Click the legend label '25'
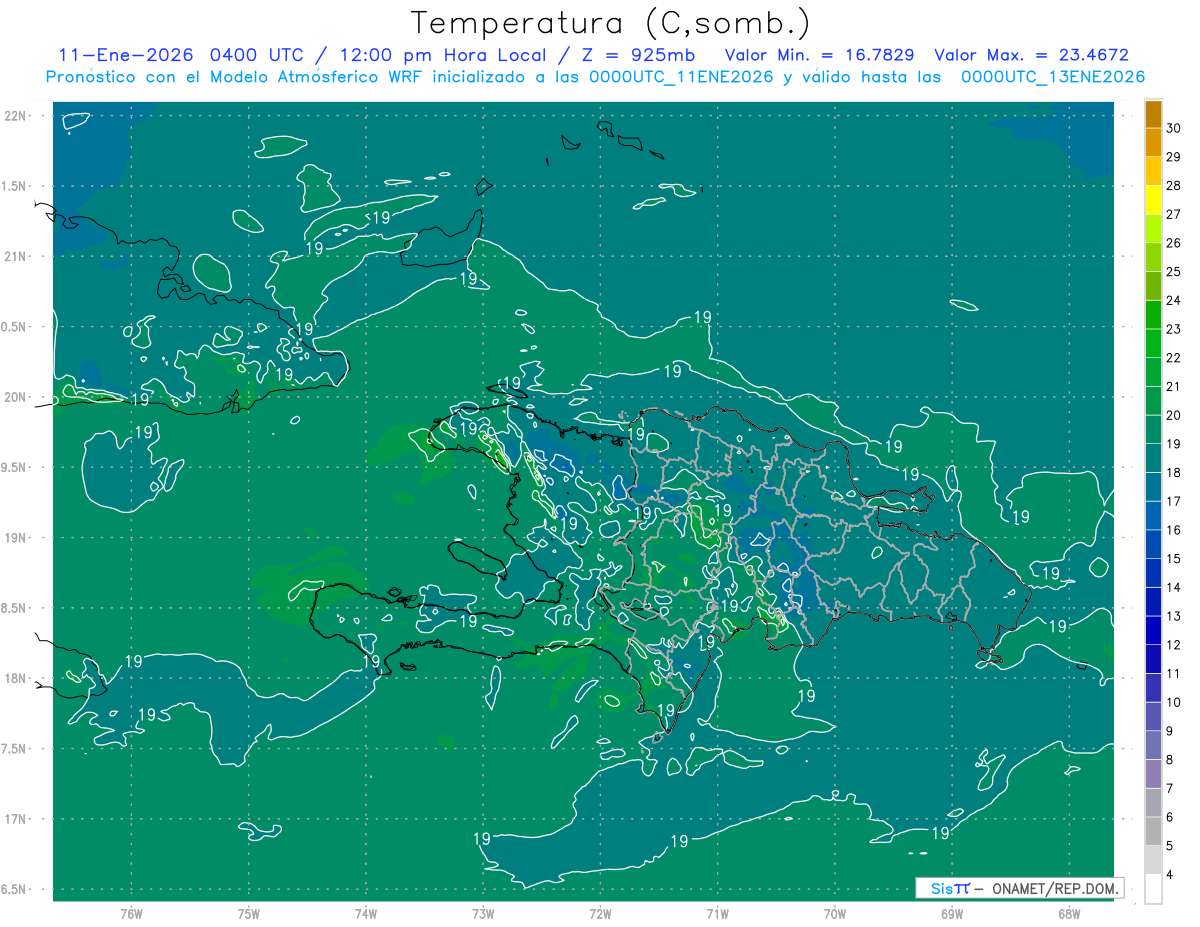Viewport: 1200px width, 927px height. (x=1173, y=272)
